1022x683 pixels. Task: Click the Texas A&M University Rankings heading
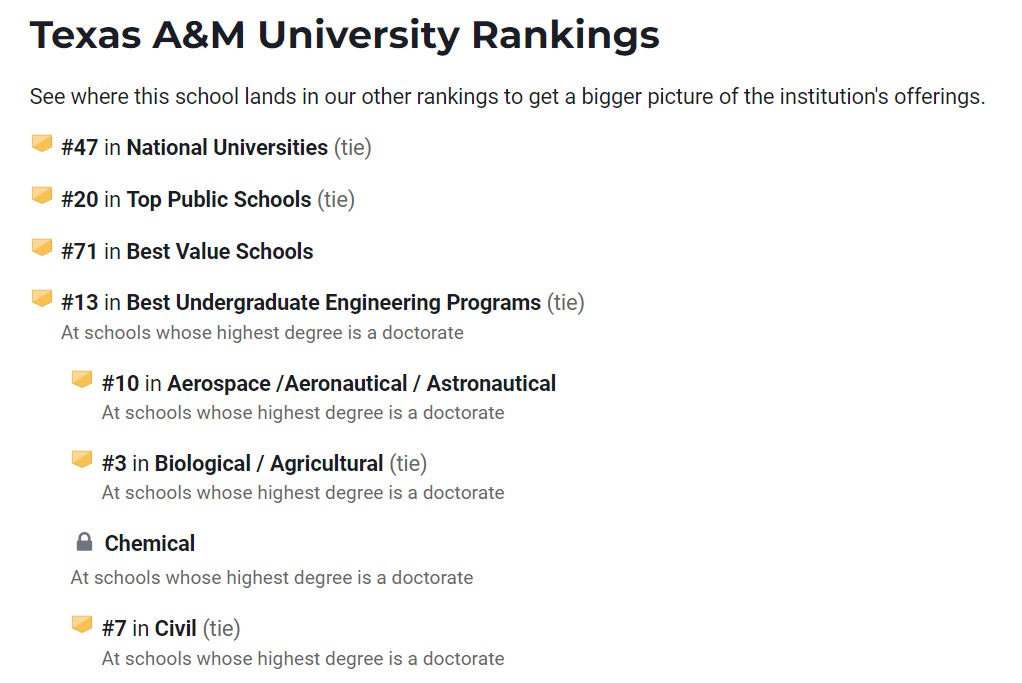tap(345, 36)
